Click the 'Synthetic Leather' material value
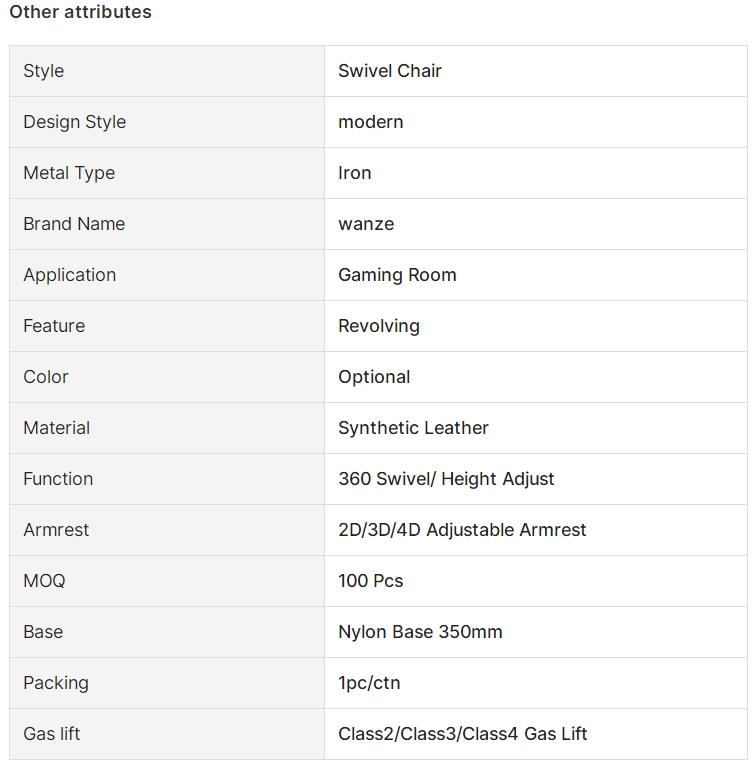The height and width of the screenshot is (761, 754). point(413,428)
